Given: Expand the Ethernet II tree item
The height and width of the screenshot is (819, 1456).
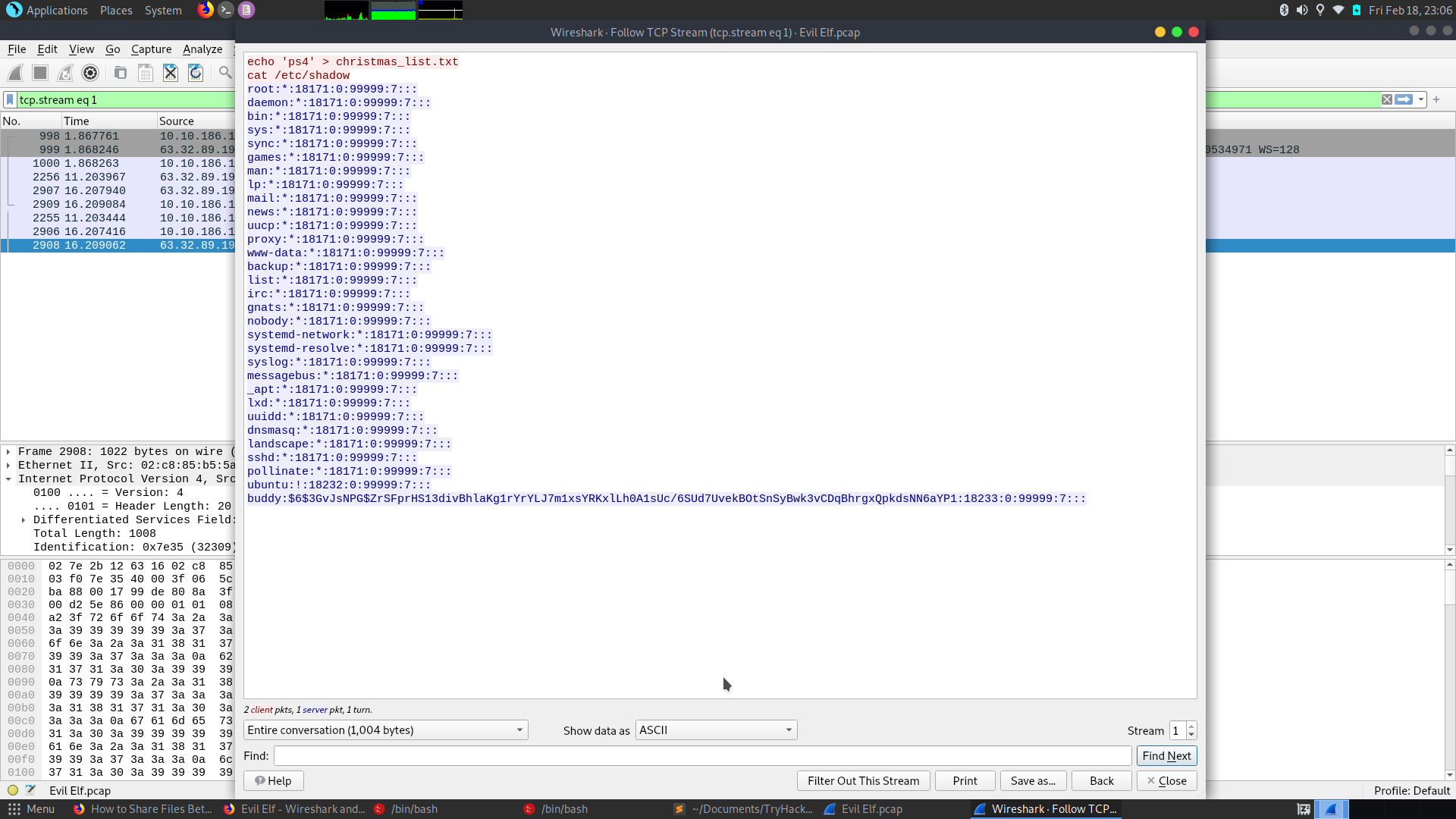Looking at the screenshot, I should pos(8,466).
